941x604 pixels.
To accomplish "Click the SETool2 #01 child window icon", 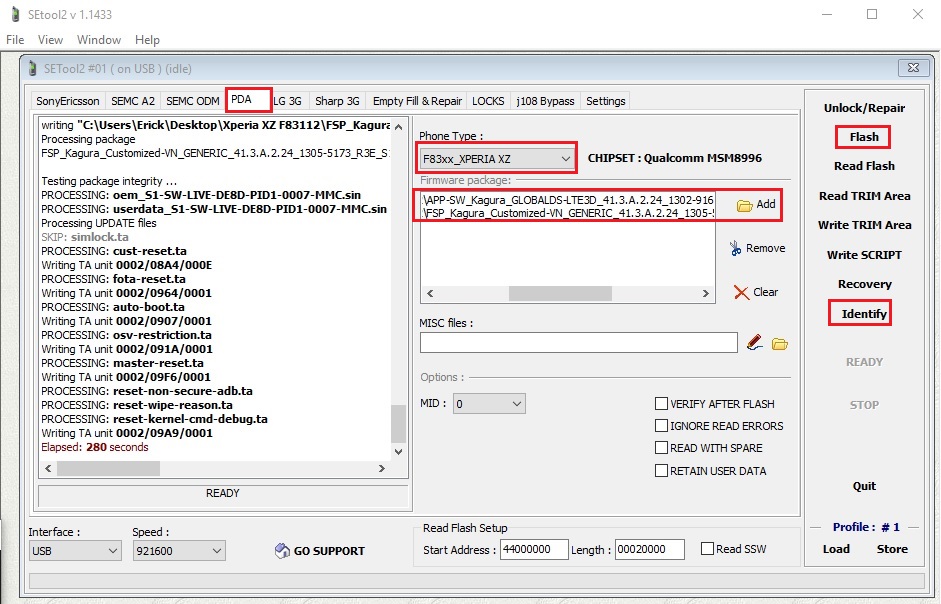I will pyautogui.click(x=33, y=68).
